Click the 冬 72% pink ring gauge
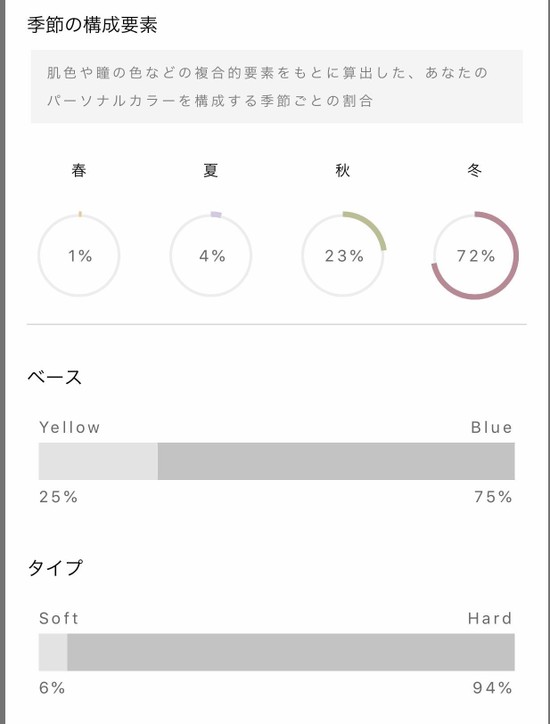550x724 pixels. pyautogui.click(x=475, y=255)
